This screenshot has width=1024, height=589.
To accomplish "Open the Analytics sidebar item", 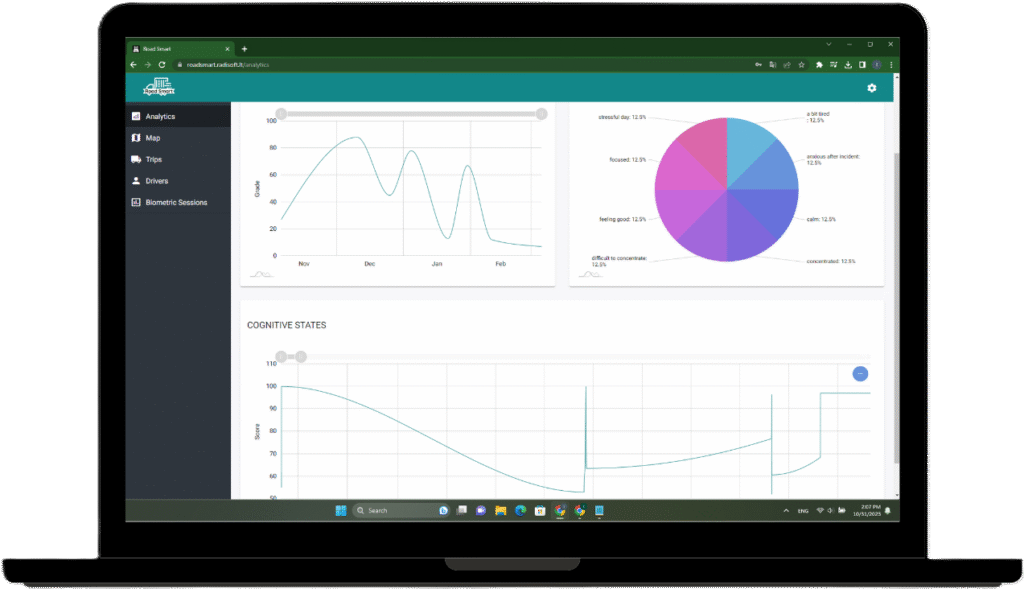I will [160, 117].
